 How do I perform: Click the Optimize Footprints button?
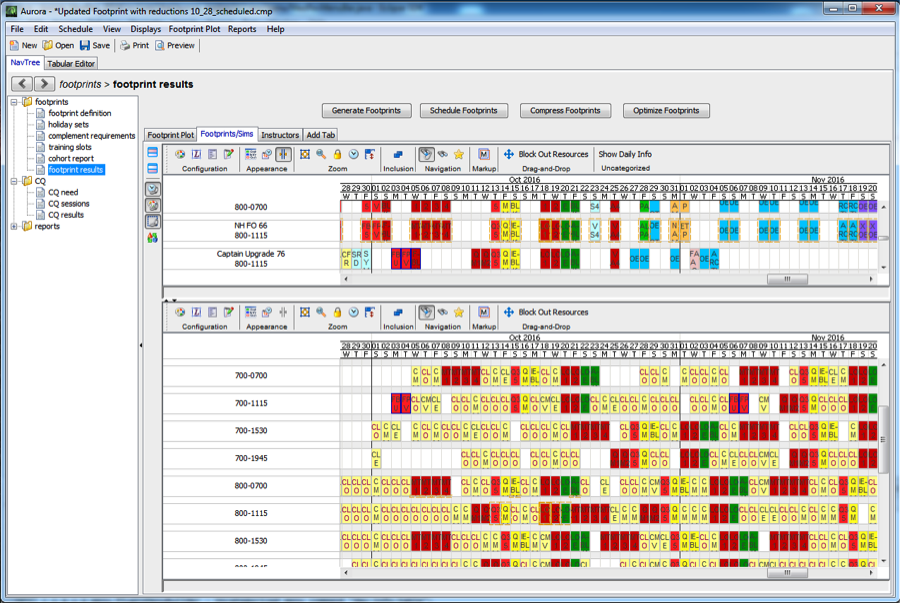[x=666, y=110]
